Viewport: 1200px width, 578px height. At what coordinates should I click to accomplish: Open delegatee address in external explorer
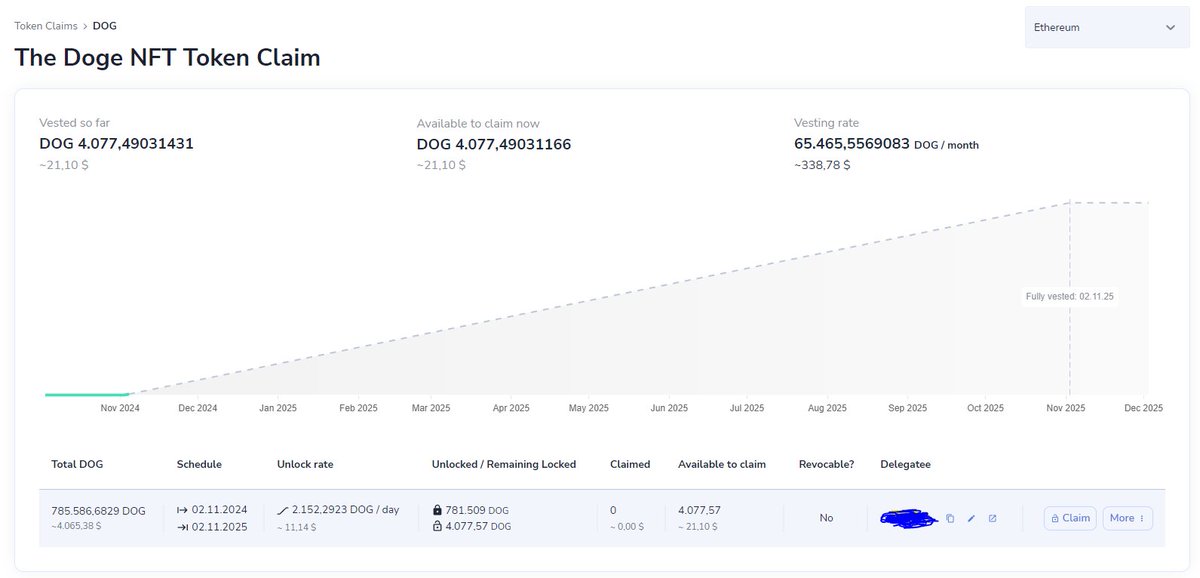click(x=992, y=518)
